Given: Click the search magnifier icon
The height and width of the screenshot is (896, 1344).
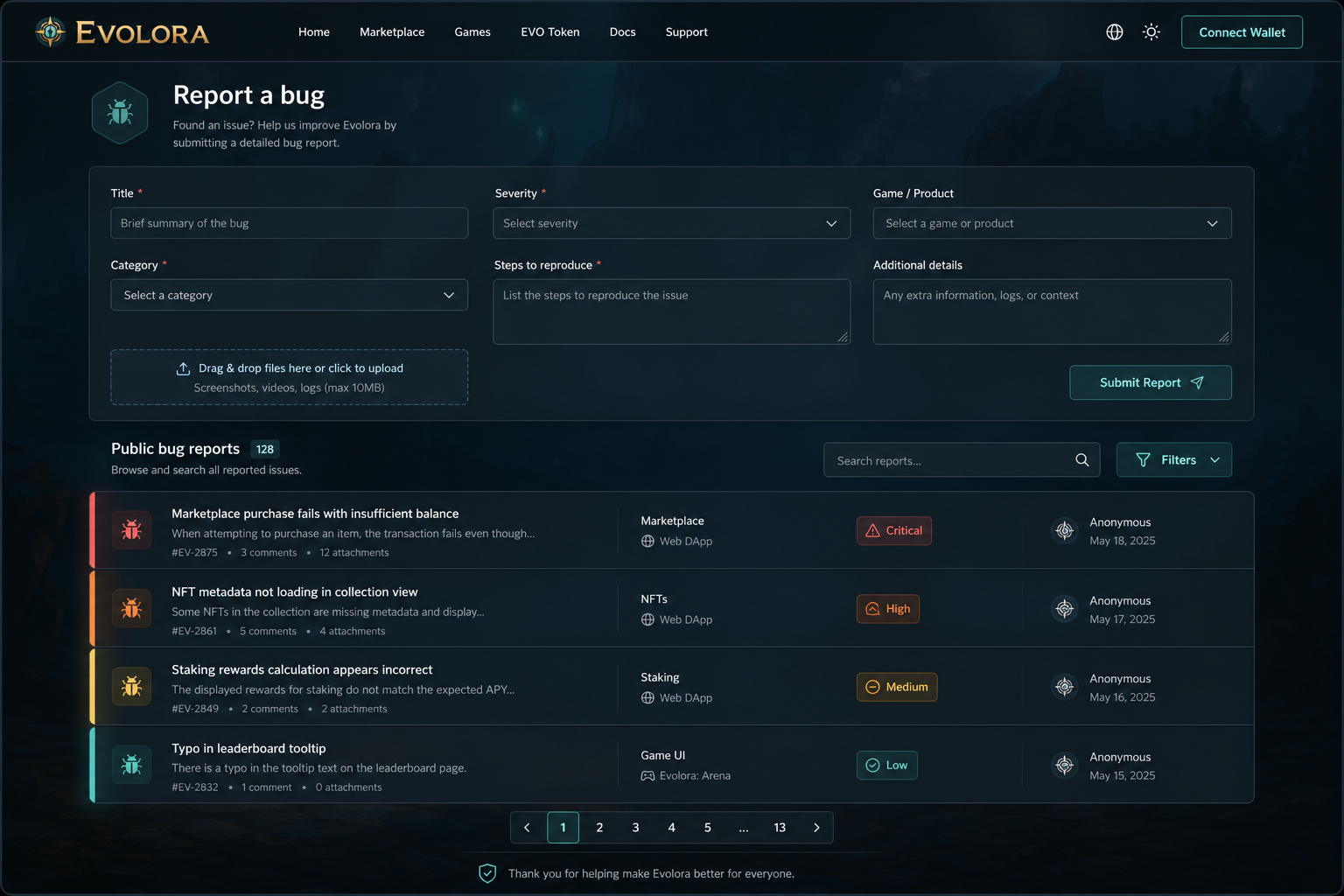Looking at the screenshot, I should pyautogui.click(x=1082, y=460).
